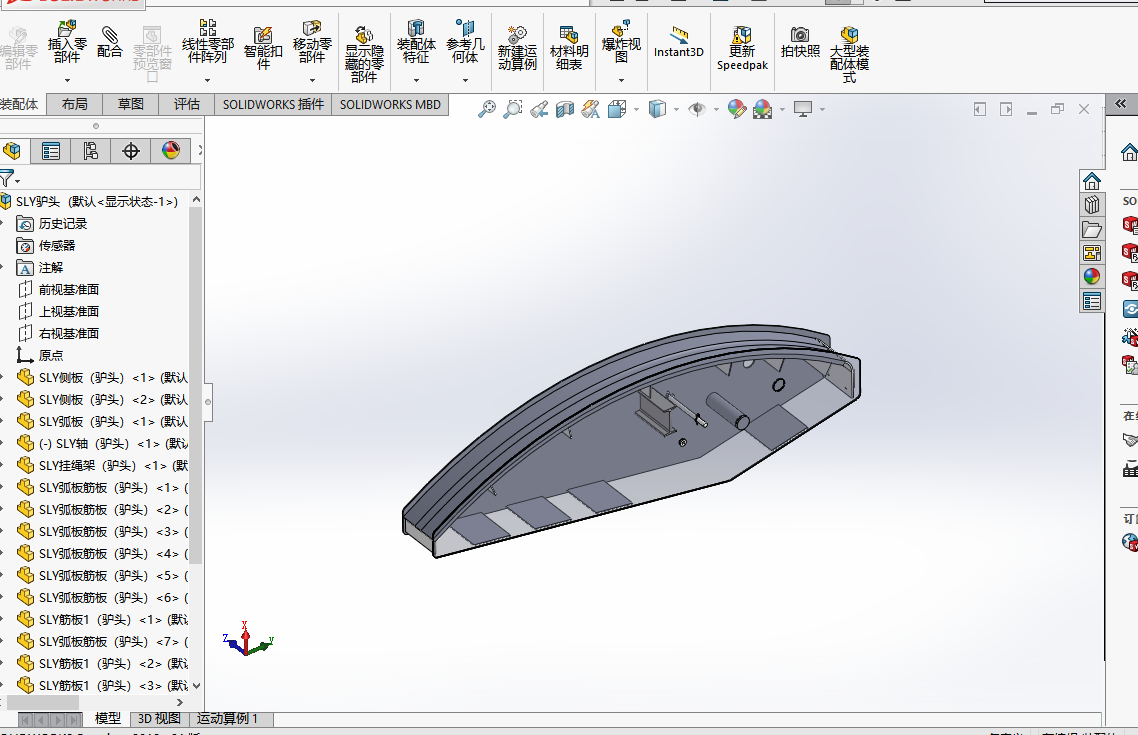The width and height of the screenshot is (1138, 735).
Task: Click Apply Scene icon in view toolbar
Action: pos(763,110)
